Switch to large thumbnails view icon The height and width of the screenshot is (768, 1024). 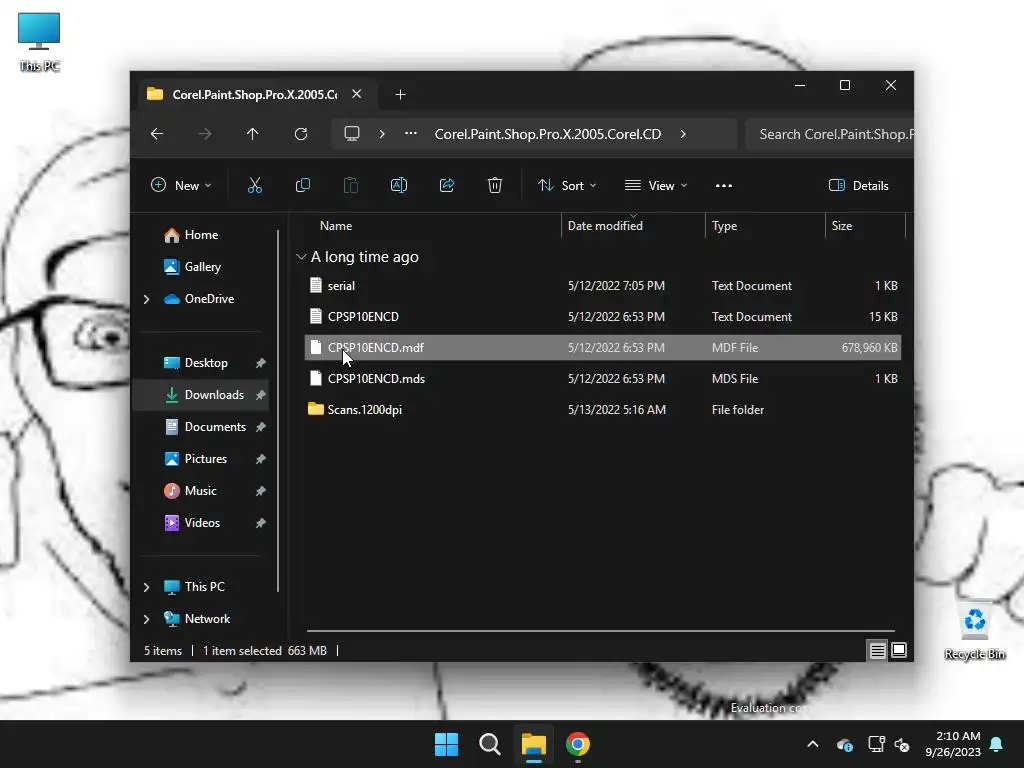coord(899,650)
